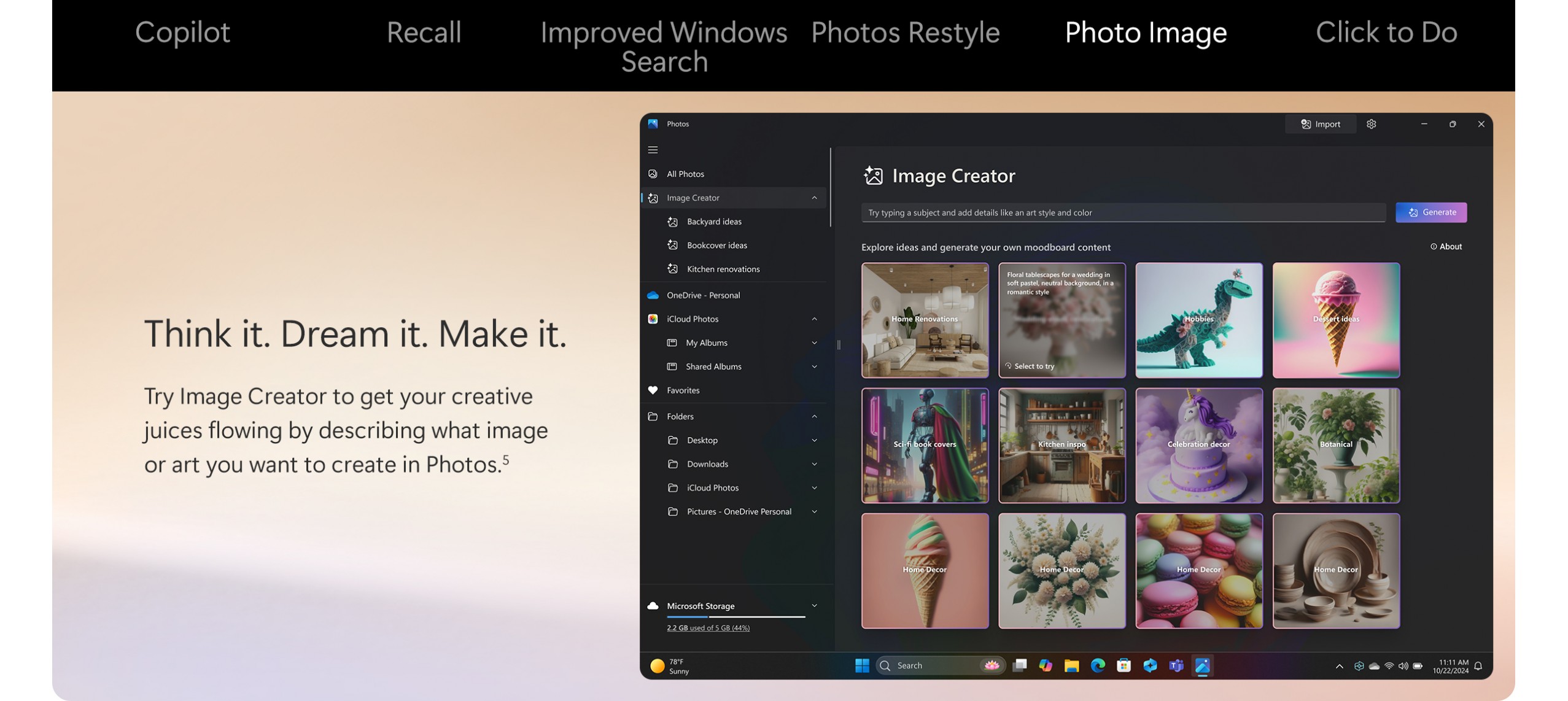
Task: Switch to the Recall tab
Action: pyautogui.click(x=424, y=33)
